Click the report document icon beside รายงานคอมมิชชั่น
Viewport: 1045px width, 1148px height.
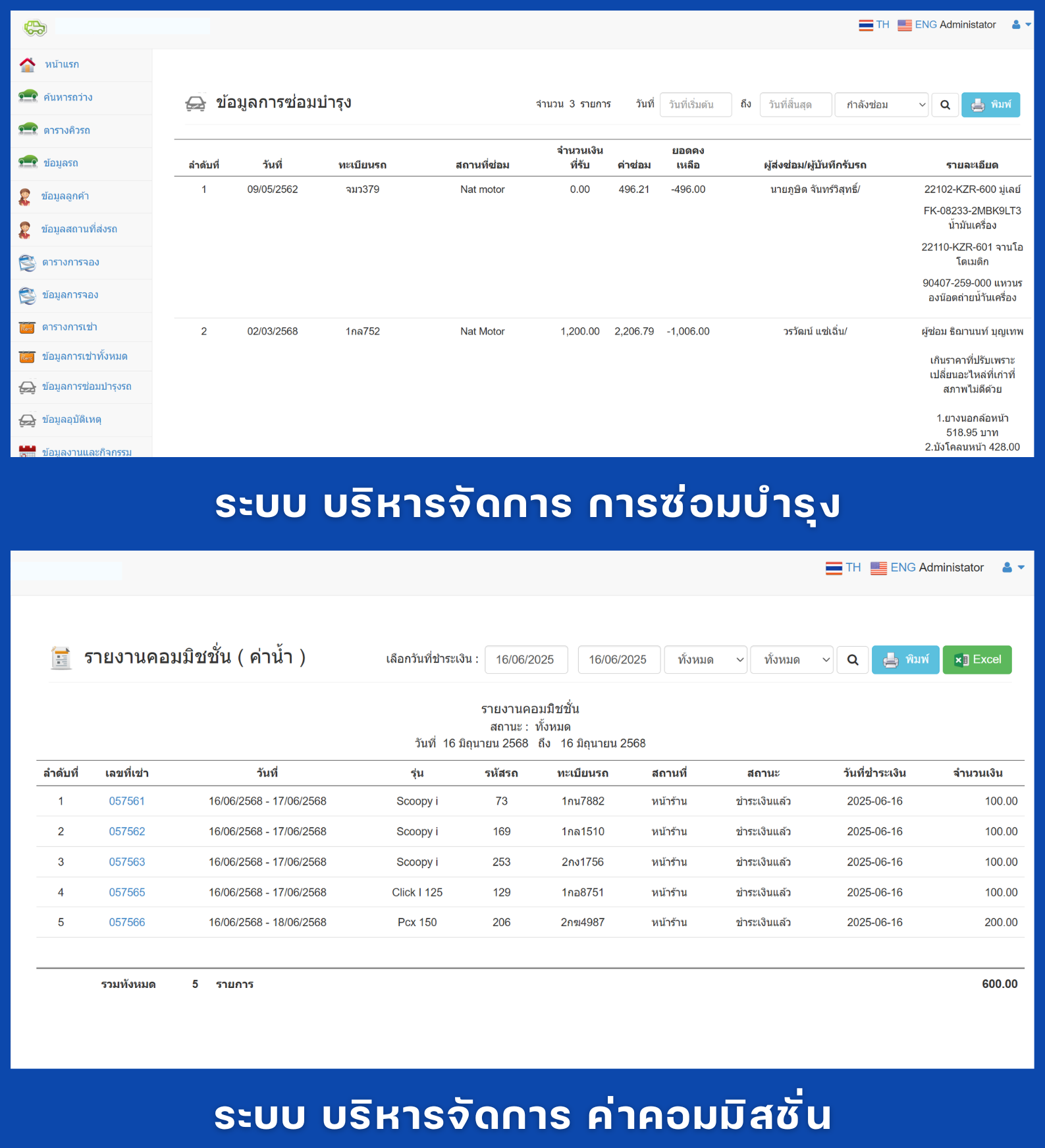click(61, 657)
